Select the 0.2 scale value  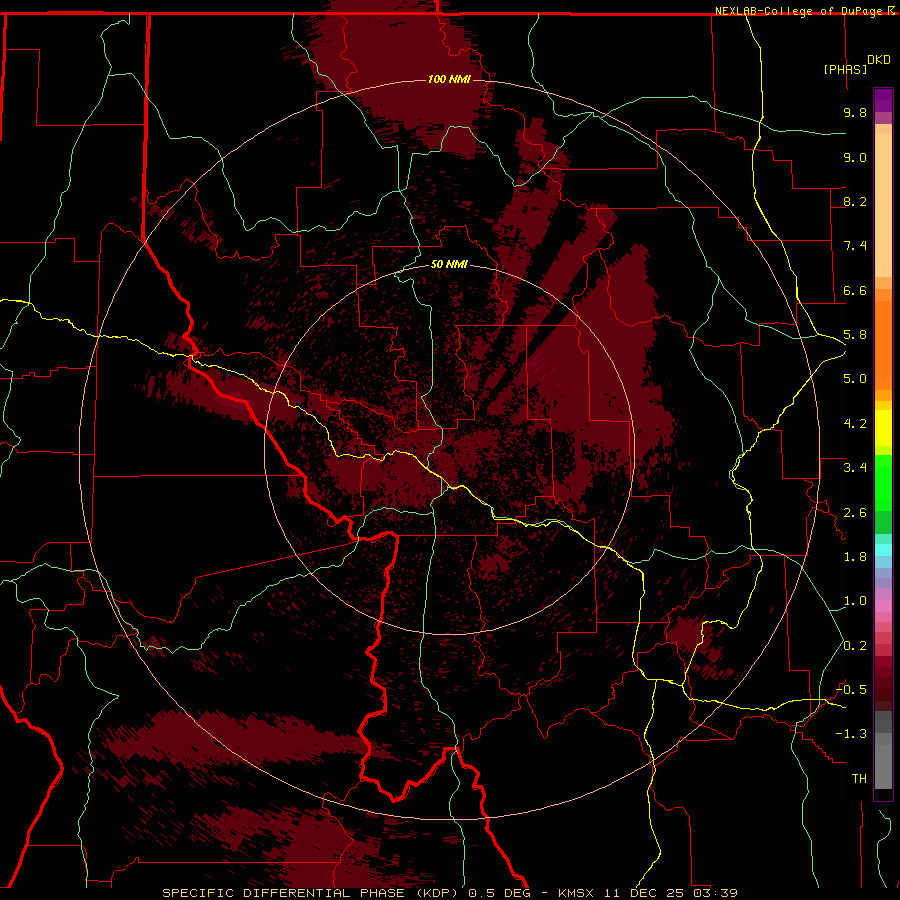click(x=855, y=646)
